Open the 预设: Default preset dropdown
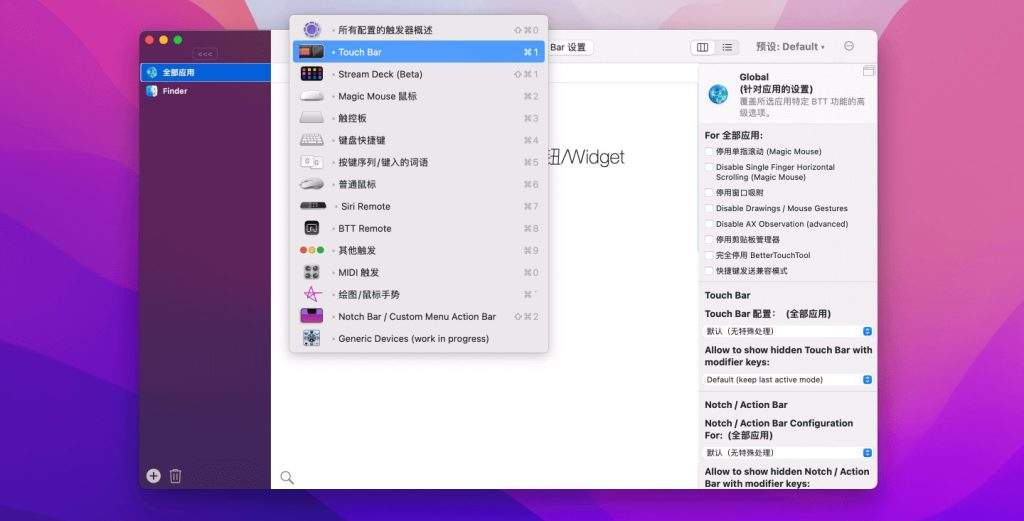This screenshot has width=1024, height=521. (x=790, y=47)
